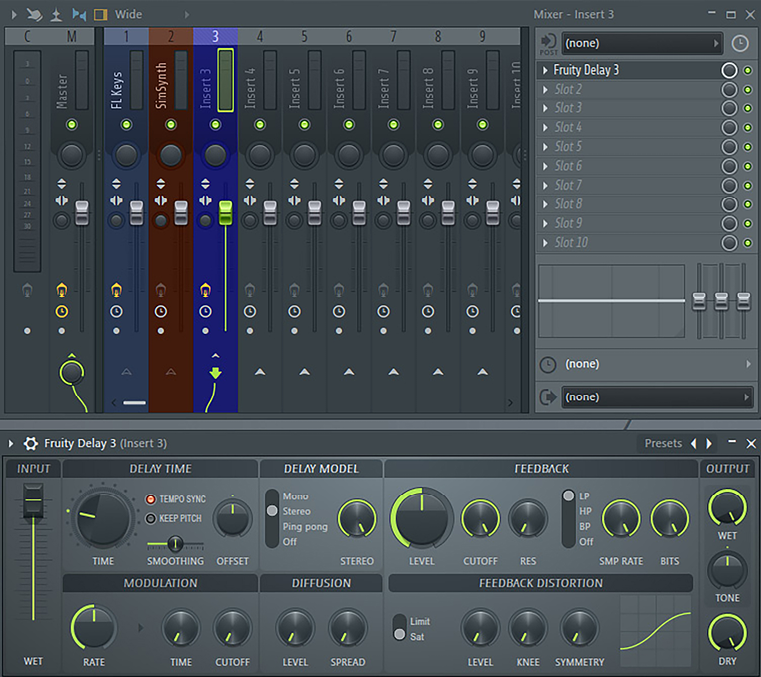This screenshot has height=677, width=761.
Task: Open mixer options menu arrow at top left
Action: pyautogui.click(x=14, y=15)
